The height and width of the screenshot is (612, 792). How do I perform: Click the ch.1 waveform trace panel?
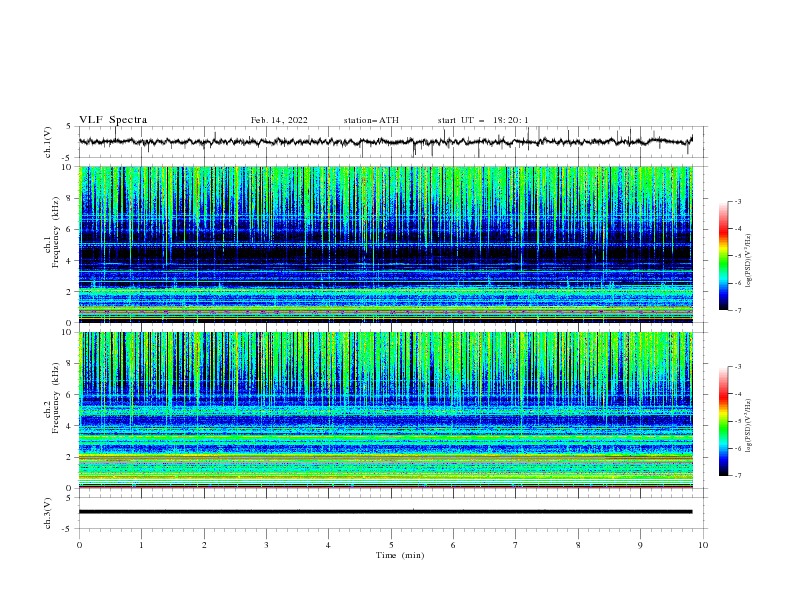(393, 142)
